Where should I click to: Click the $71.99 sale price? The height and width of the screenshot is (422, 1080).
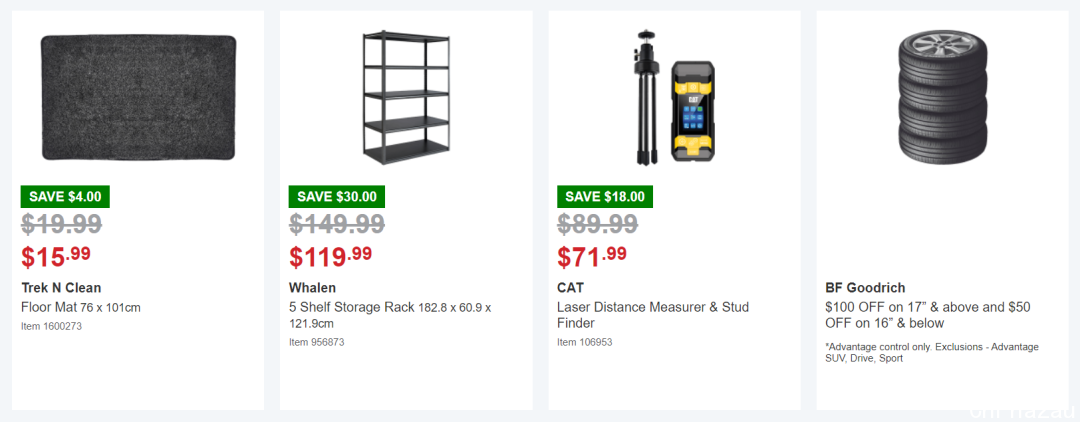[592, 256]
